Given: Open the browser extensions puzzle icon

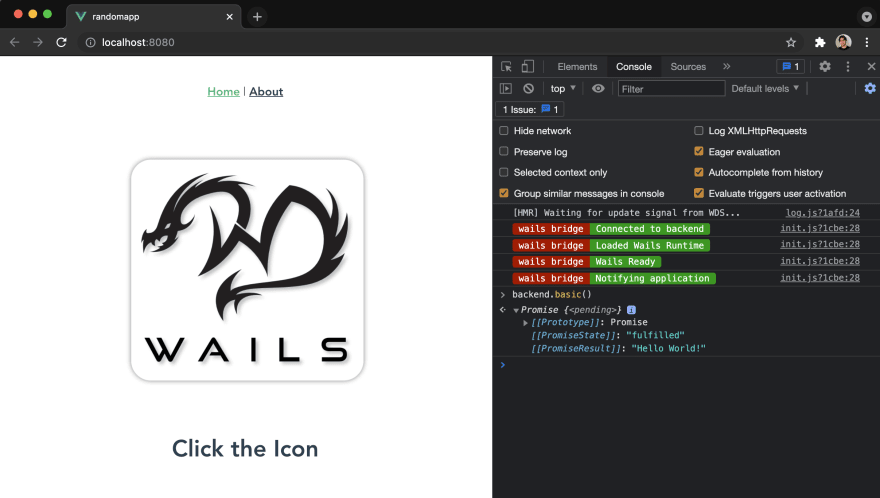Looking at the screenshot, I should point(820,42).
